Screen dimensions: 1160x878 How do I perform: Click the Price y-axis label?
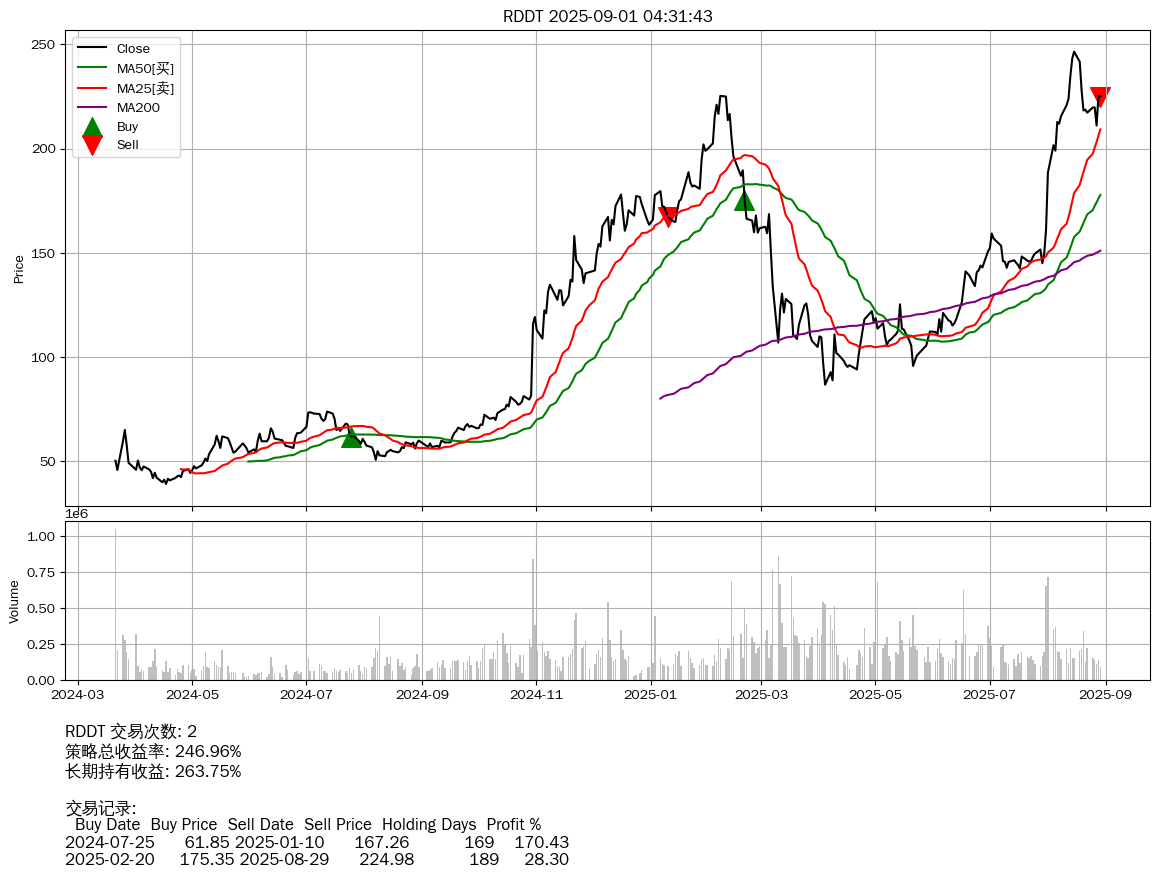pyautogui.click(x=18, y=269)
